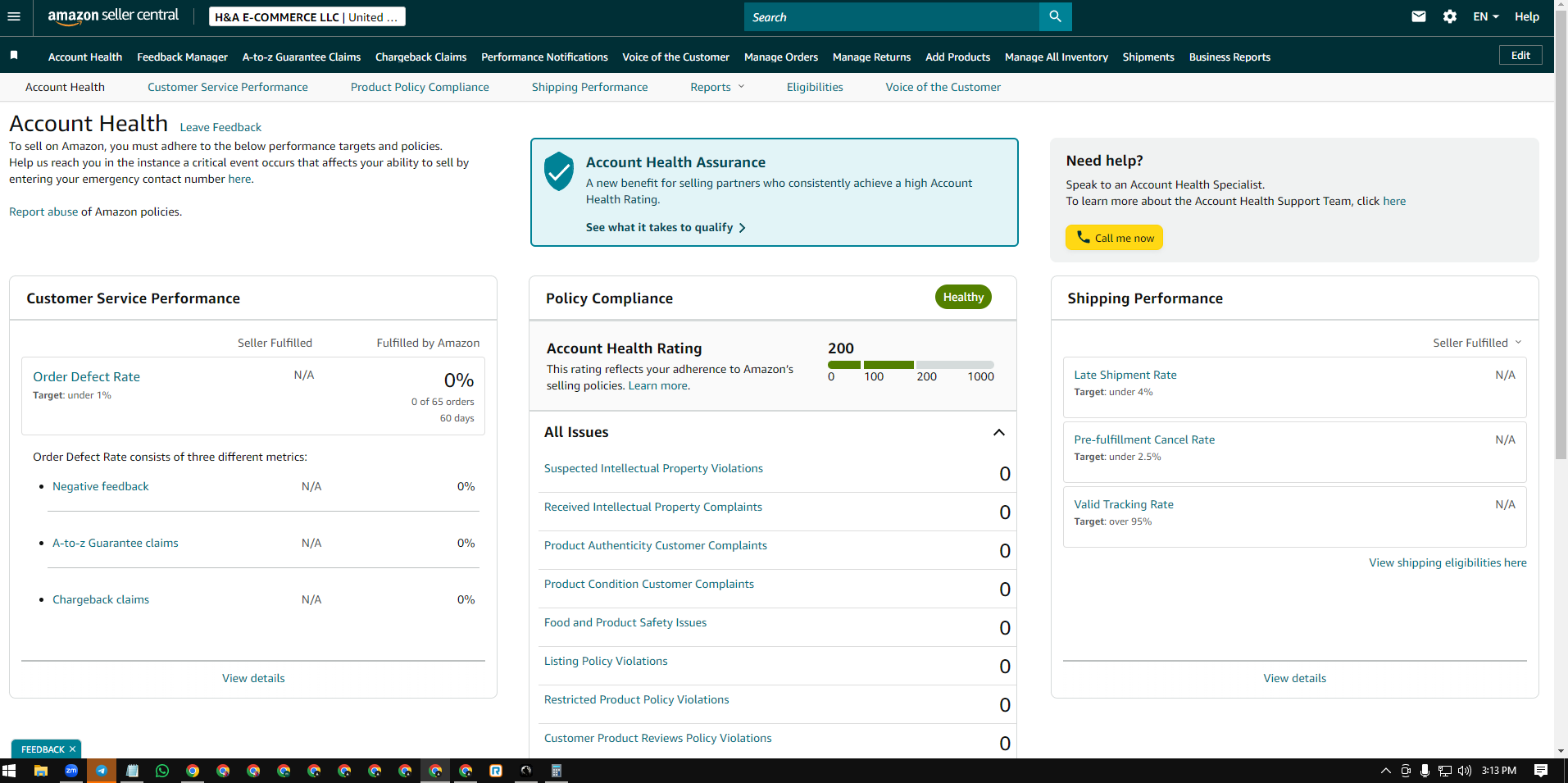1568x783 pixels.
Task: Expand the Reports dropdown menu
Action: point(717,87)
